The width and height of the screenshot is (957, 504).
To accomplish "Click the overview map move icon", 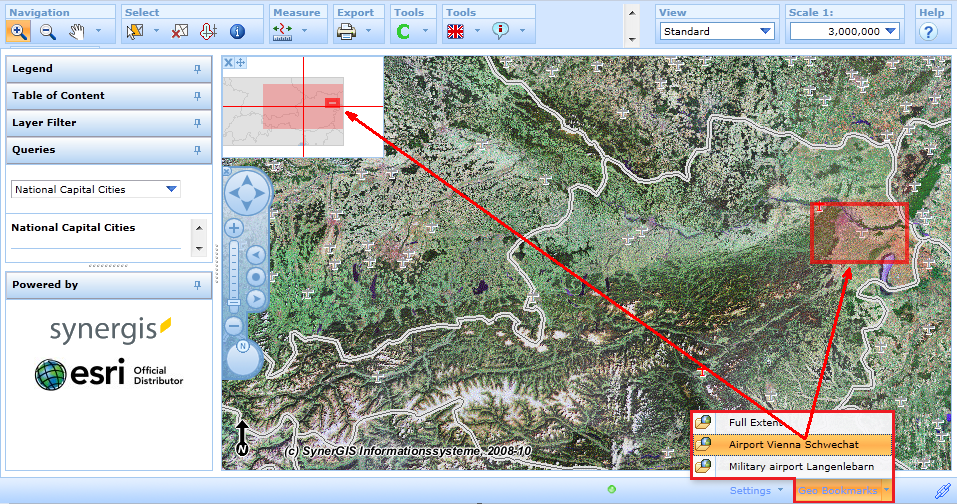I will (x=240, y=62).
